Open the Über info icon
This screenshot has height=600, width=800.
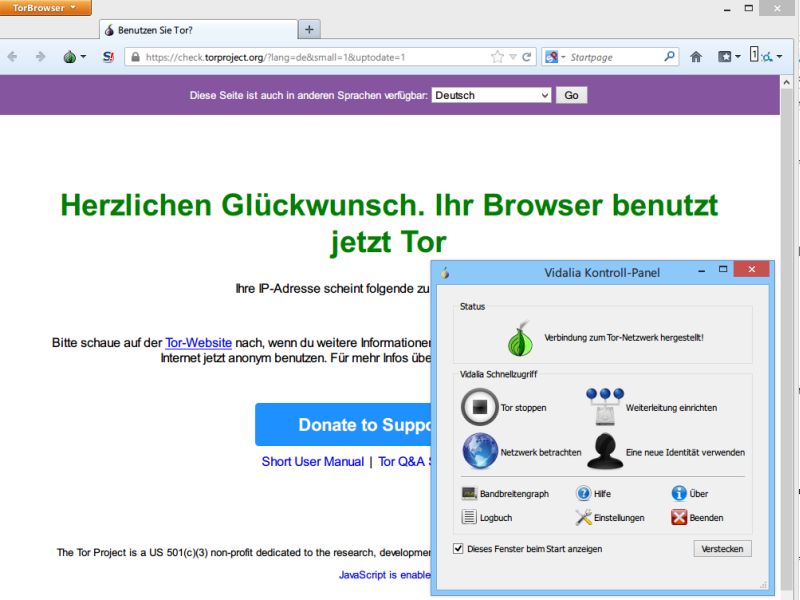[679, 493]
